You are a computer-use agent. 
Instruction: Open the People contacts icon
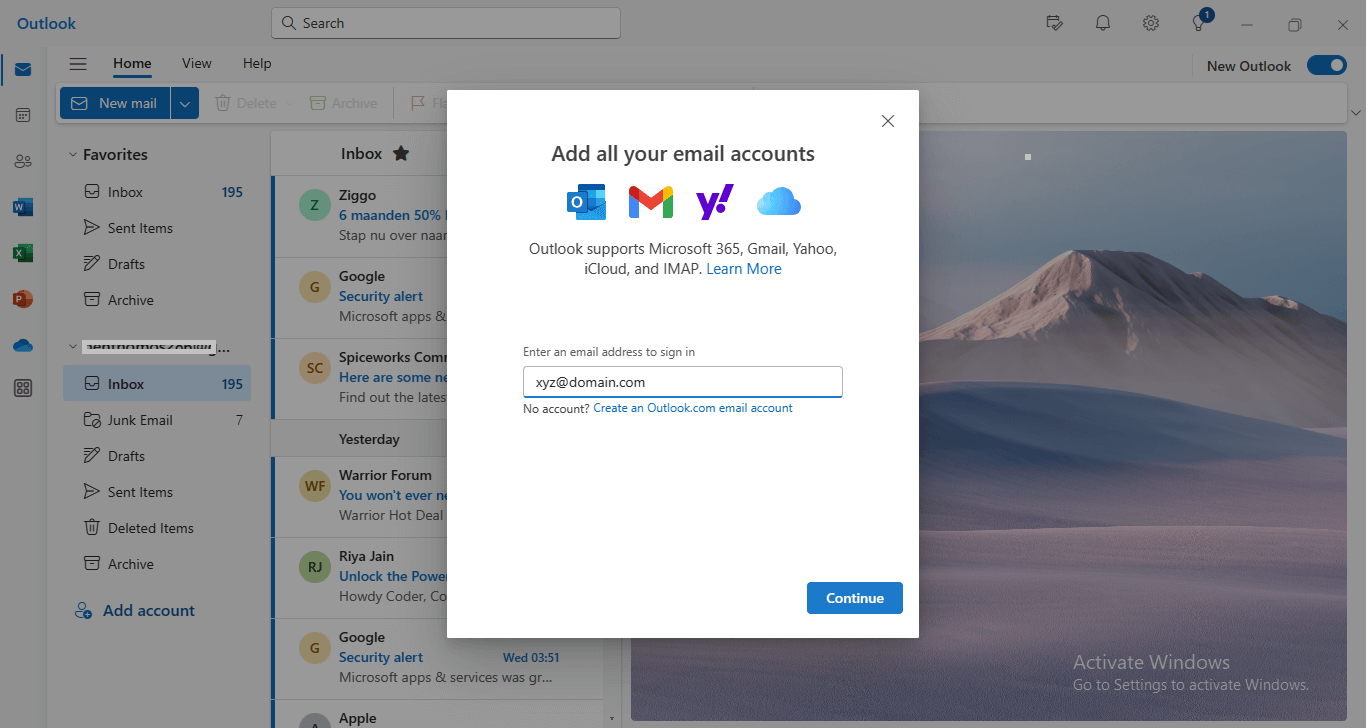tap(23, 161)
